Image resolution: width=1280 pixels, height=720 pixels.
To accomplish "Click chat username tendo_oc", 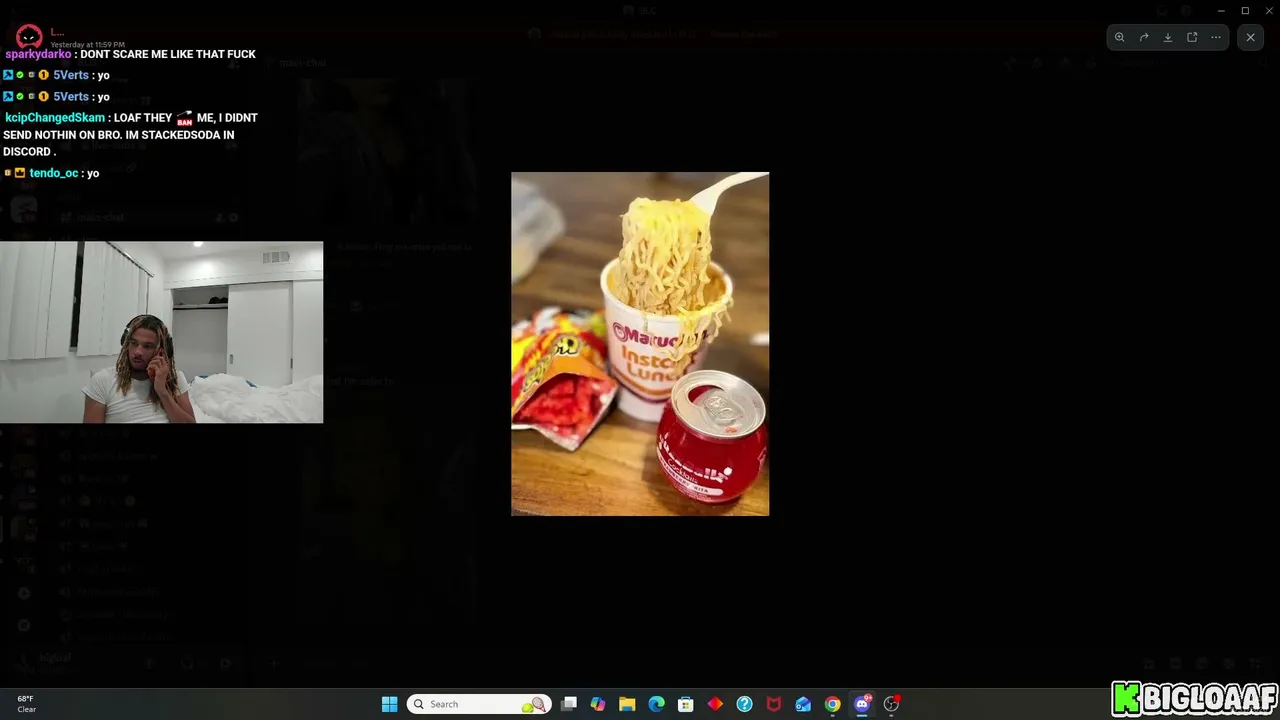I will tap(54, 173).
